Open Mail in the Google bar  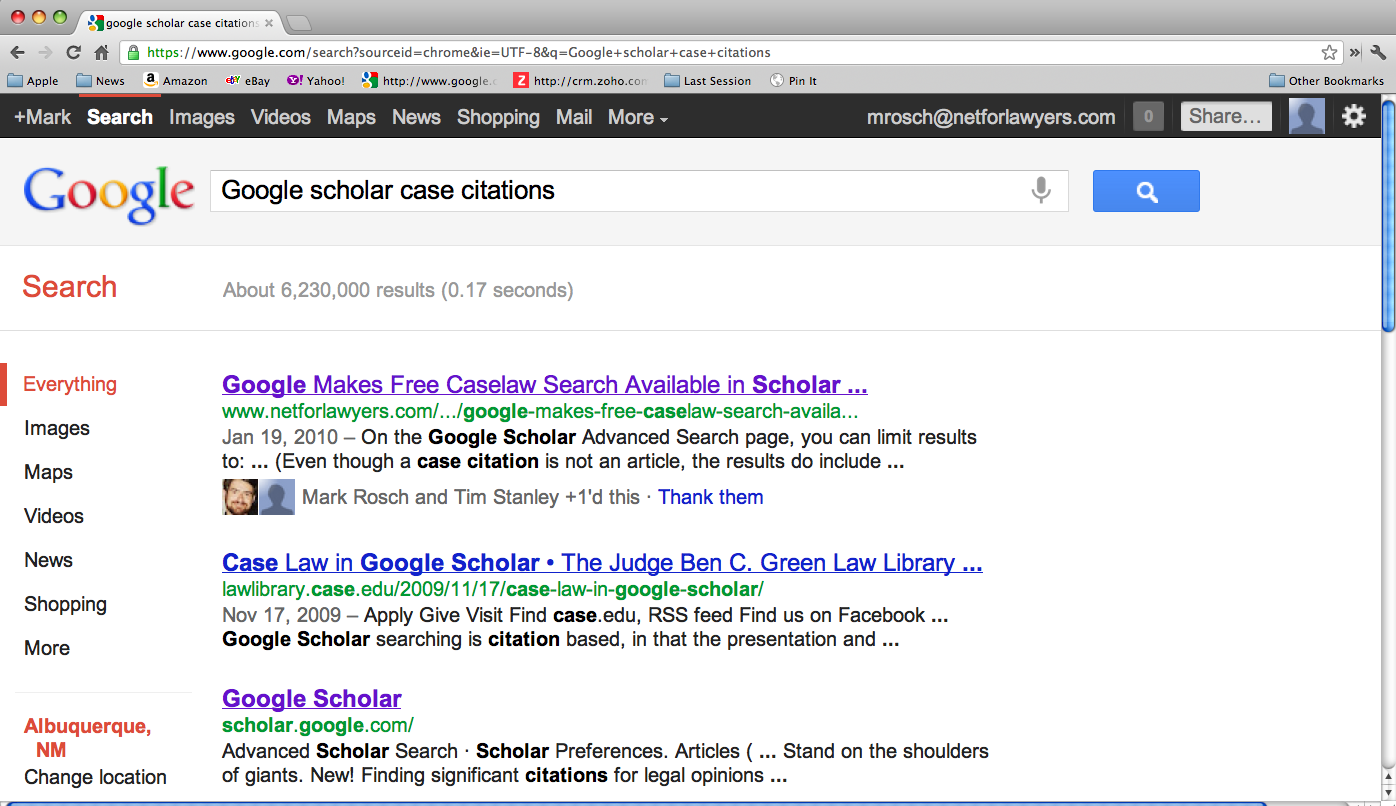pyautogui.click(x=574, y=117)
